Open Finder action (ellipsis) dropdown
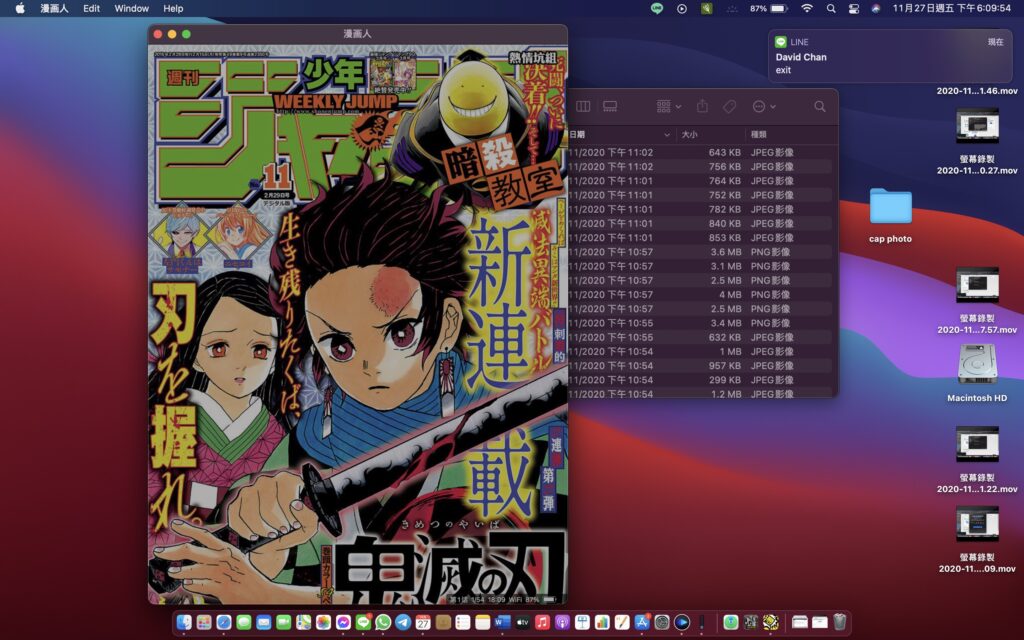 pos(763,106)
